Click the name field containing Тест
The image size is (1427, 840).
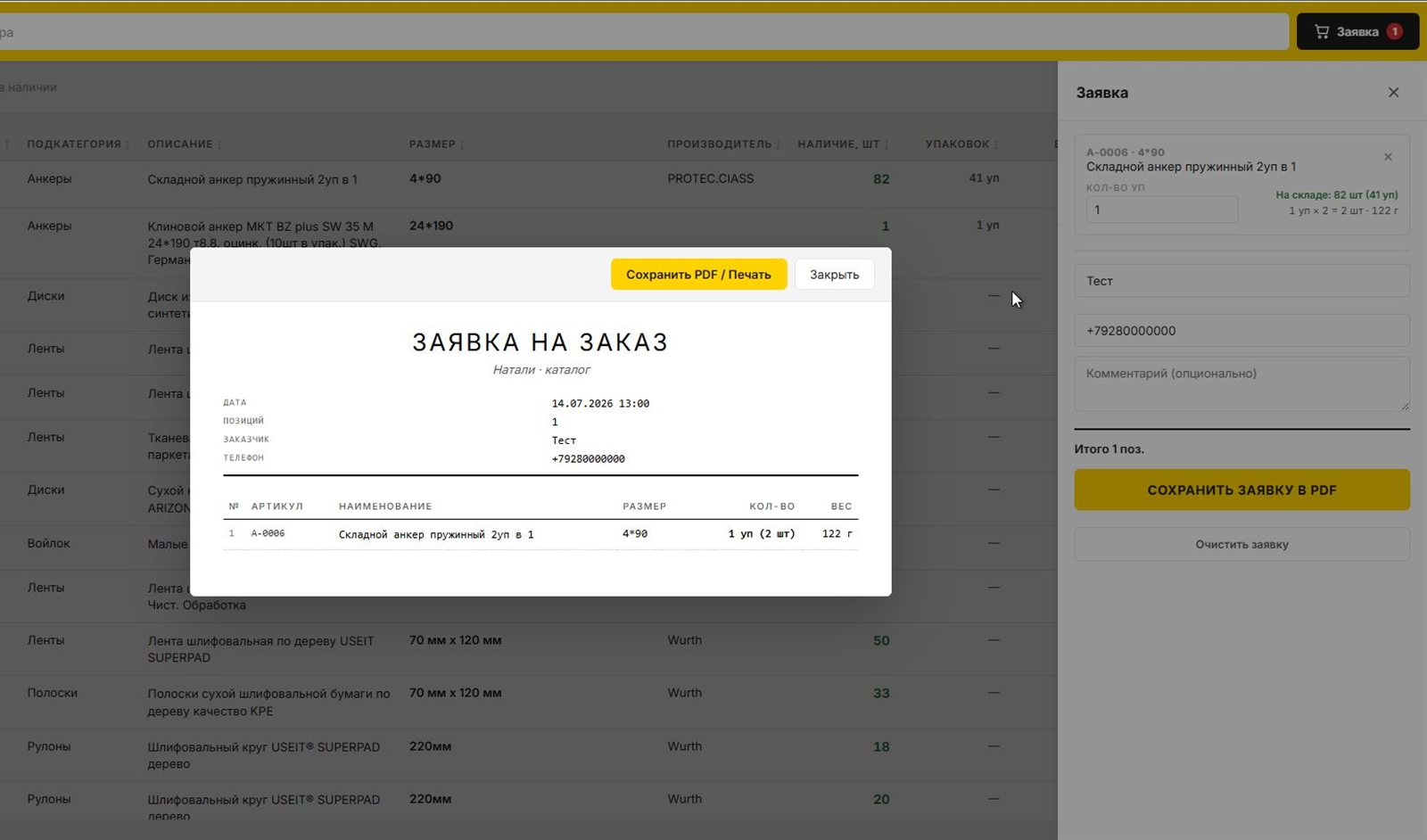1241,281
